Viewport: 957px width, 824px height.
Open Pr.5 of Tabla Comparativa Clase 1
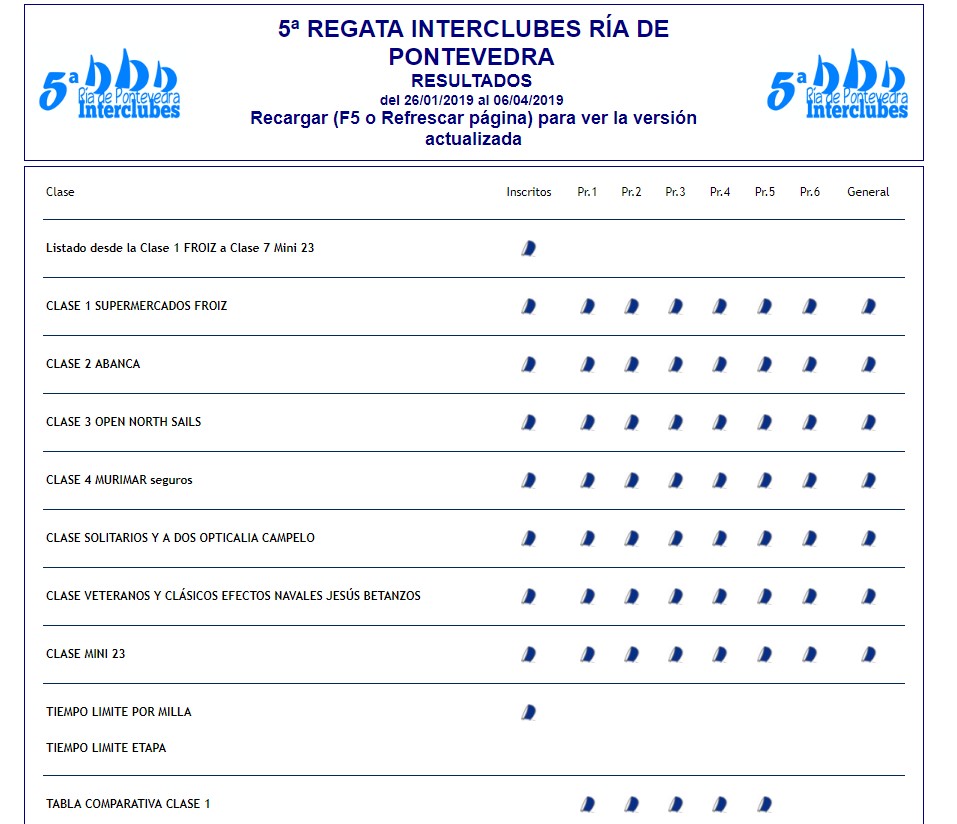click(764, 804)
